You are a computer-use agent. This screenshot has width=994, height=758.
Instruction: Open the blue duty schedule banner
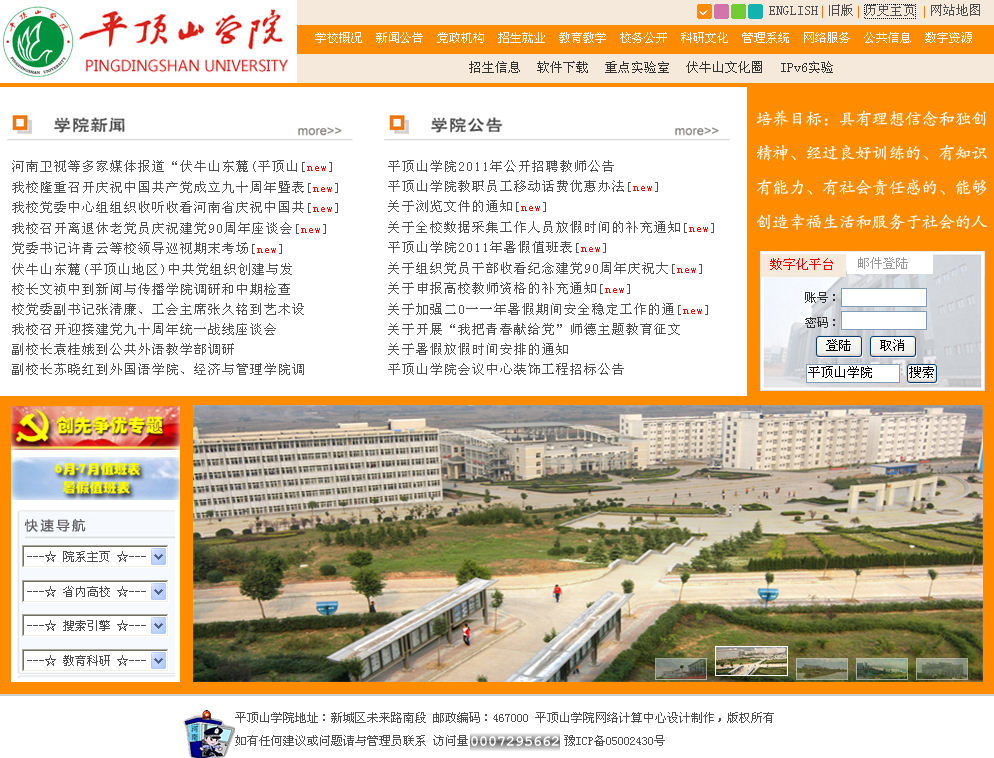click(95, 478)
